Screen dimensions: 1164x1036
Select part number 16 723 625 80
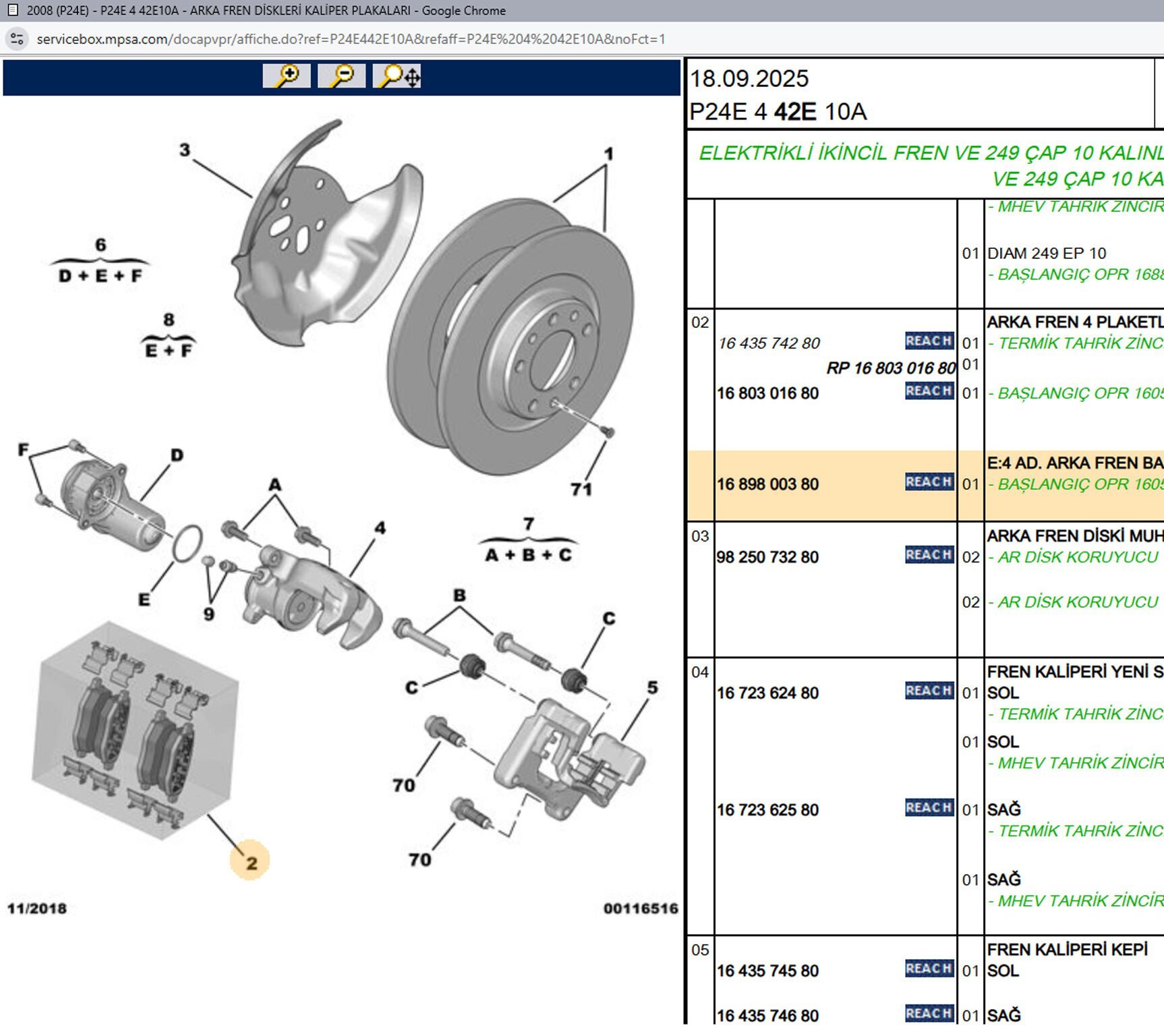pyautogui.click(x=767, y=810)
